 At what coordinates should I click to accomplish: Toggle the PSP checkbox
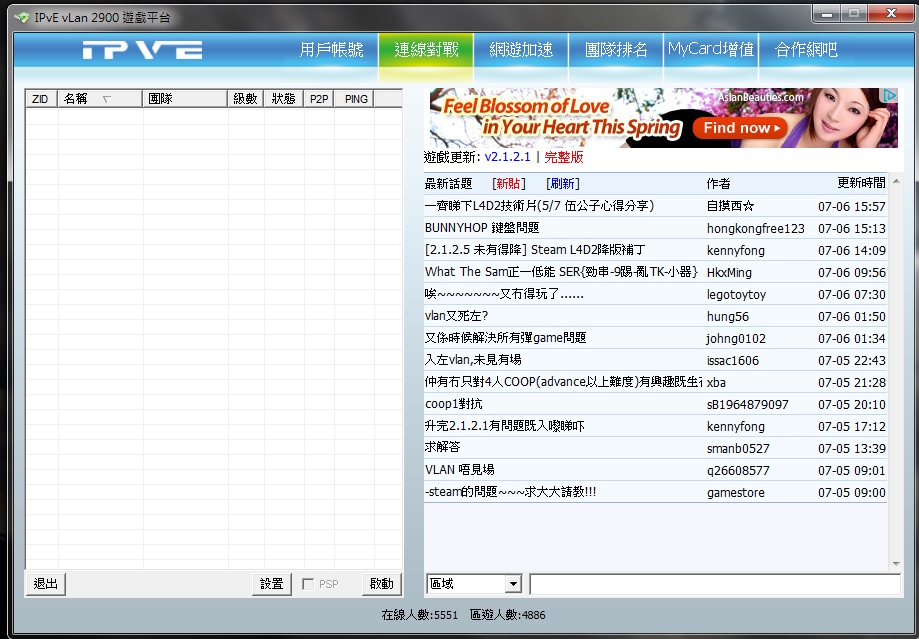pos(308,584)
